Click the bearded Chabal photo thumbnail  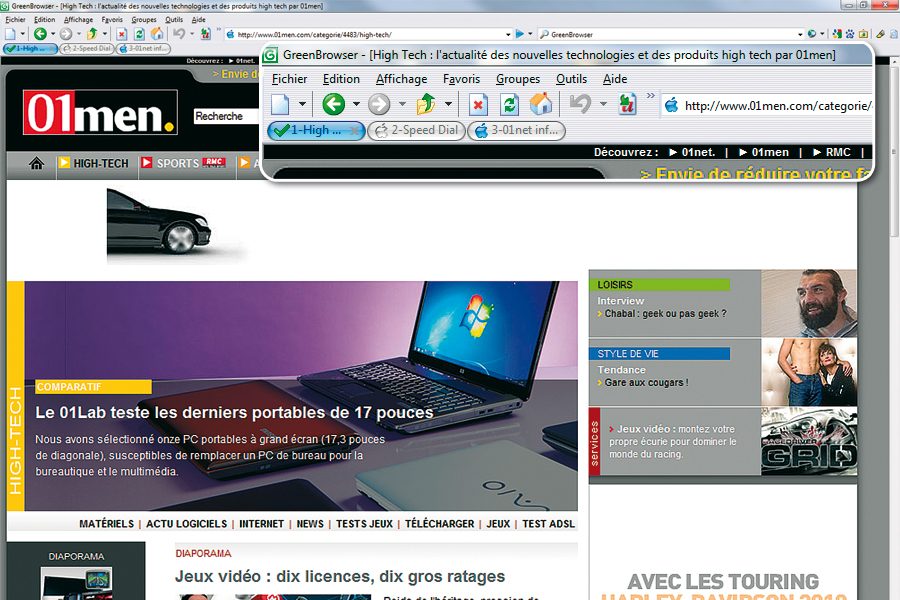pyautogui.click(x=809, y=303)
